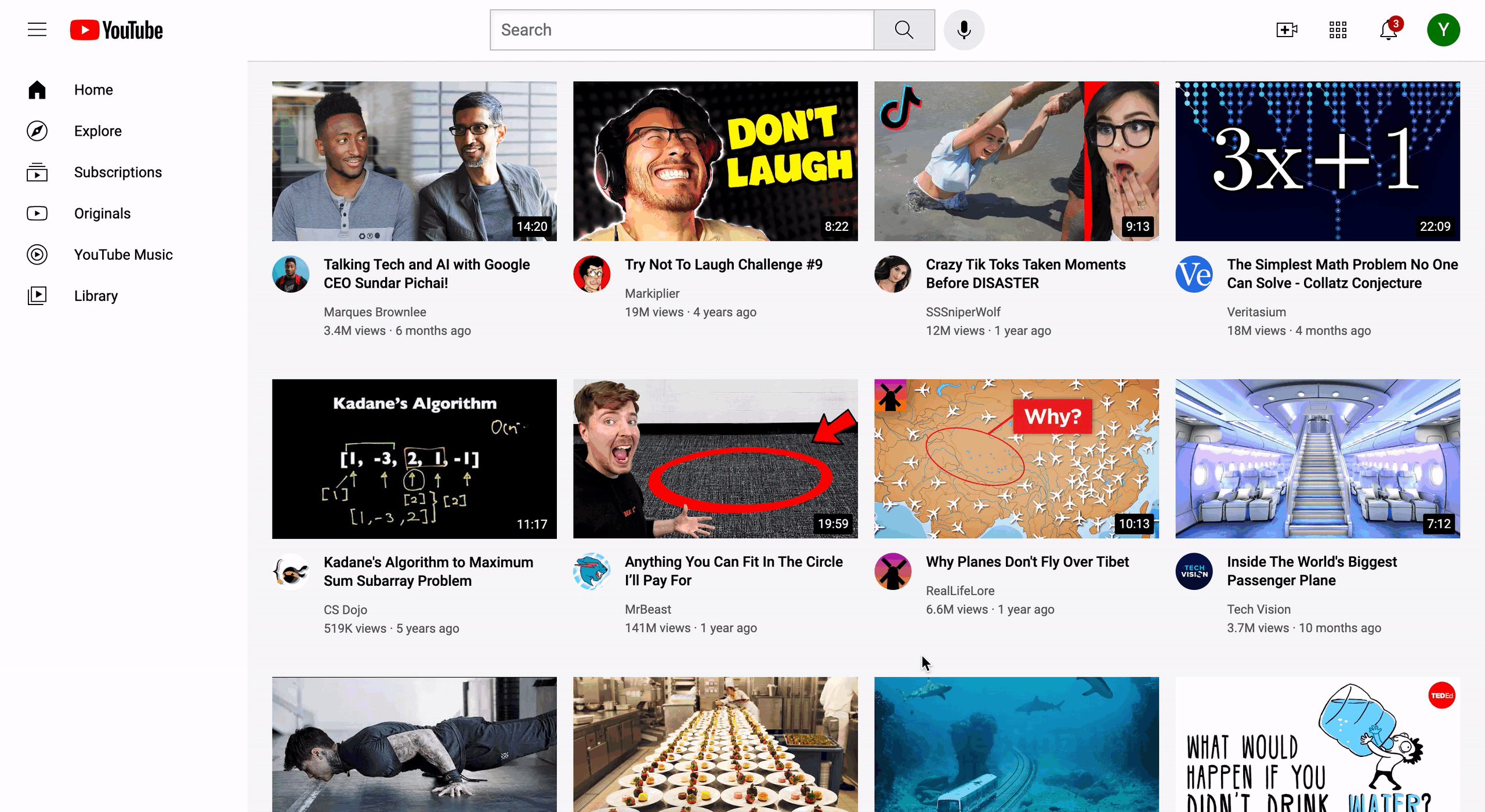Click the Originals play icon

pyautogui.click(x=37, y=213)
